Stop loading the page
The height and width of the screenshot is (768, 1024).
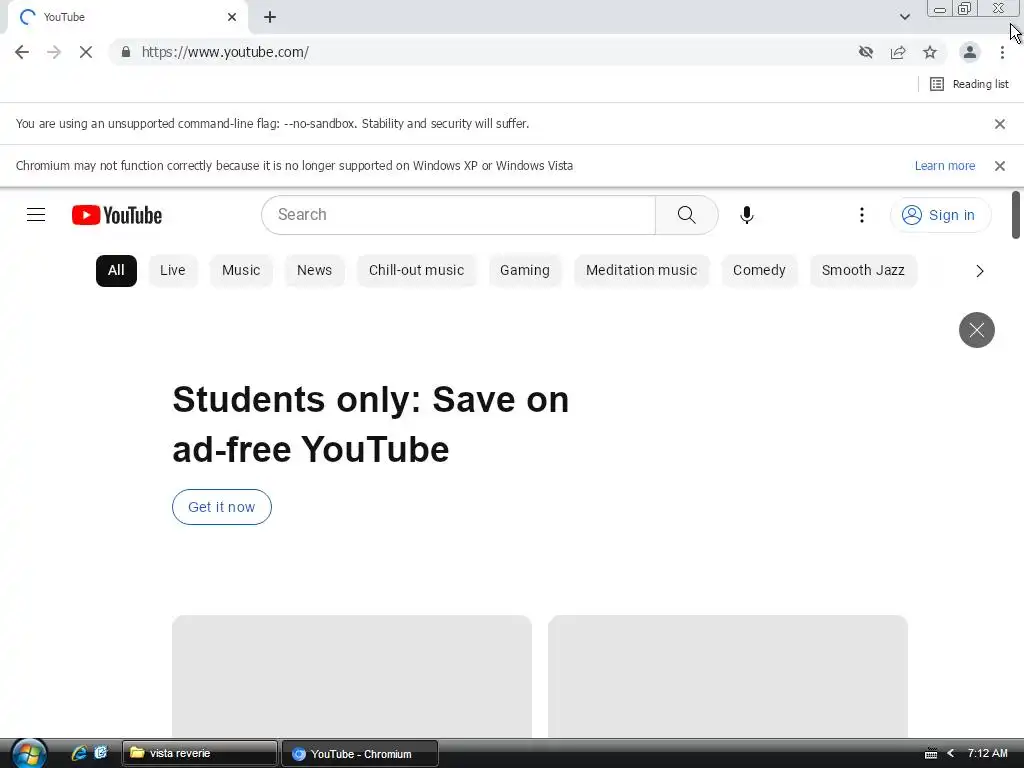(x=86, y=52)
